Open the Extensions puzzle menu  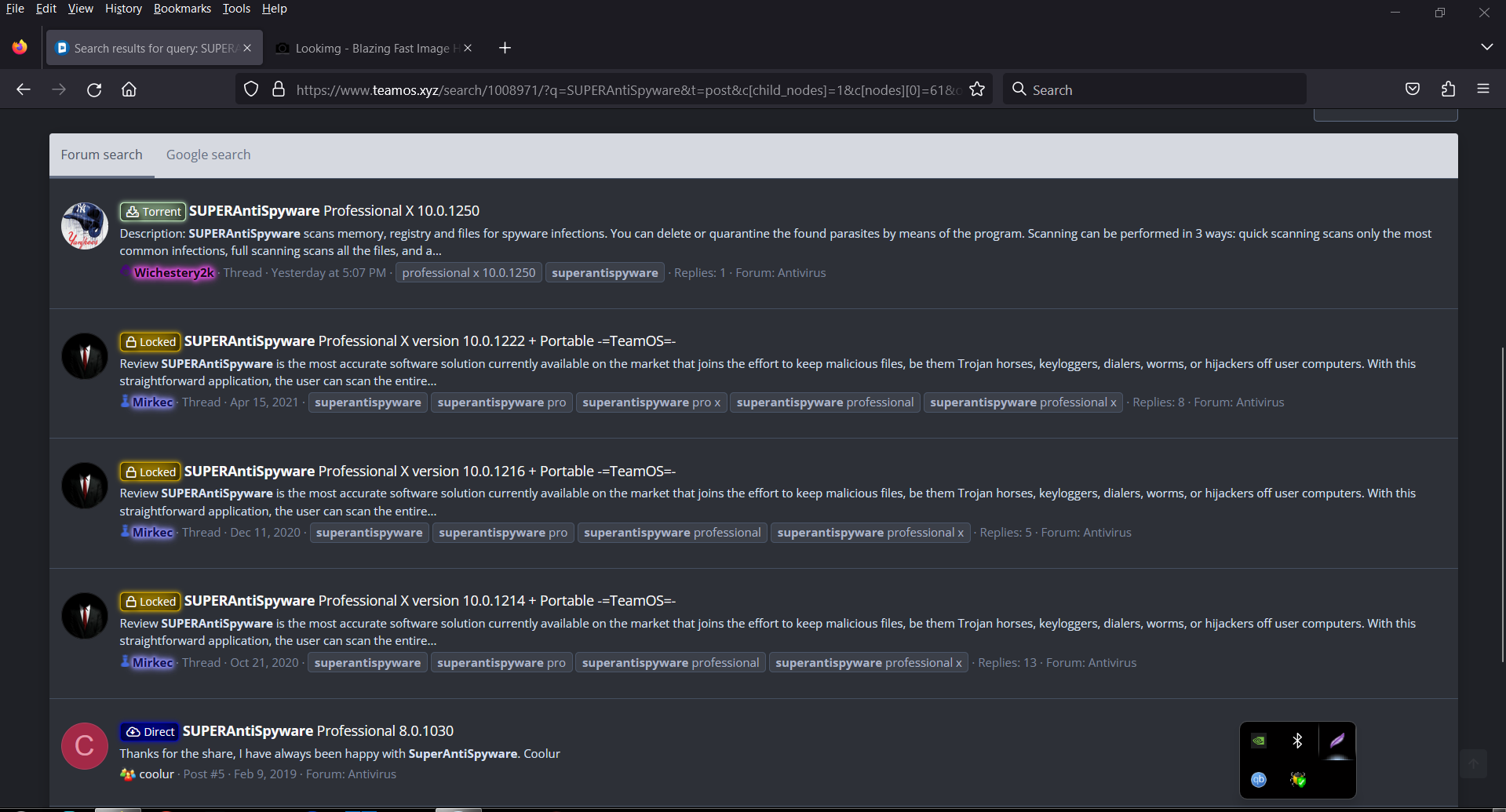point(1448,89)
